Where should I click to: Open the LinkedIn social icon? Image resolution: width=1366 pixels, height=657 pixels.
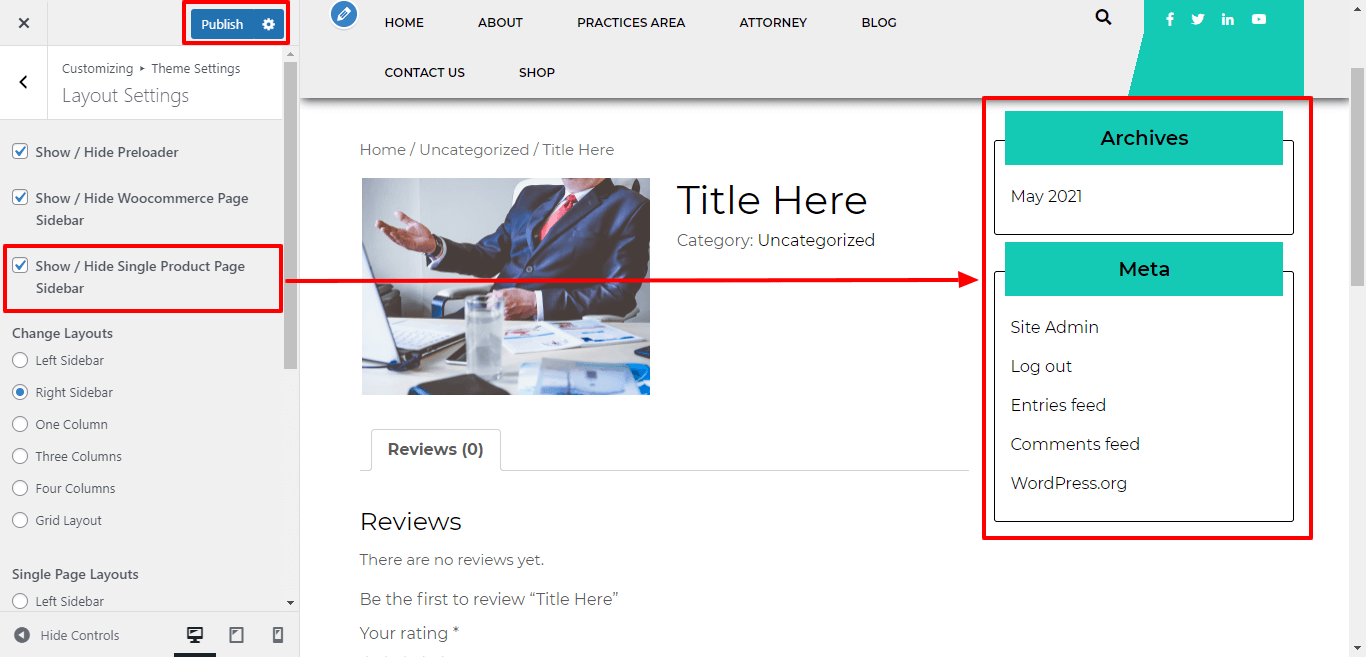[x=1227, y=19]
